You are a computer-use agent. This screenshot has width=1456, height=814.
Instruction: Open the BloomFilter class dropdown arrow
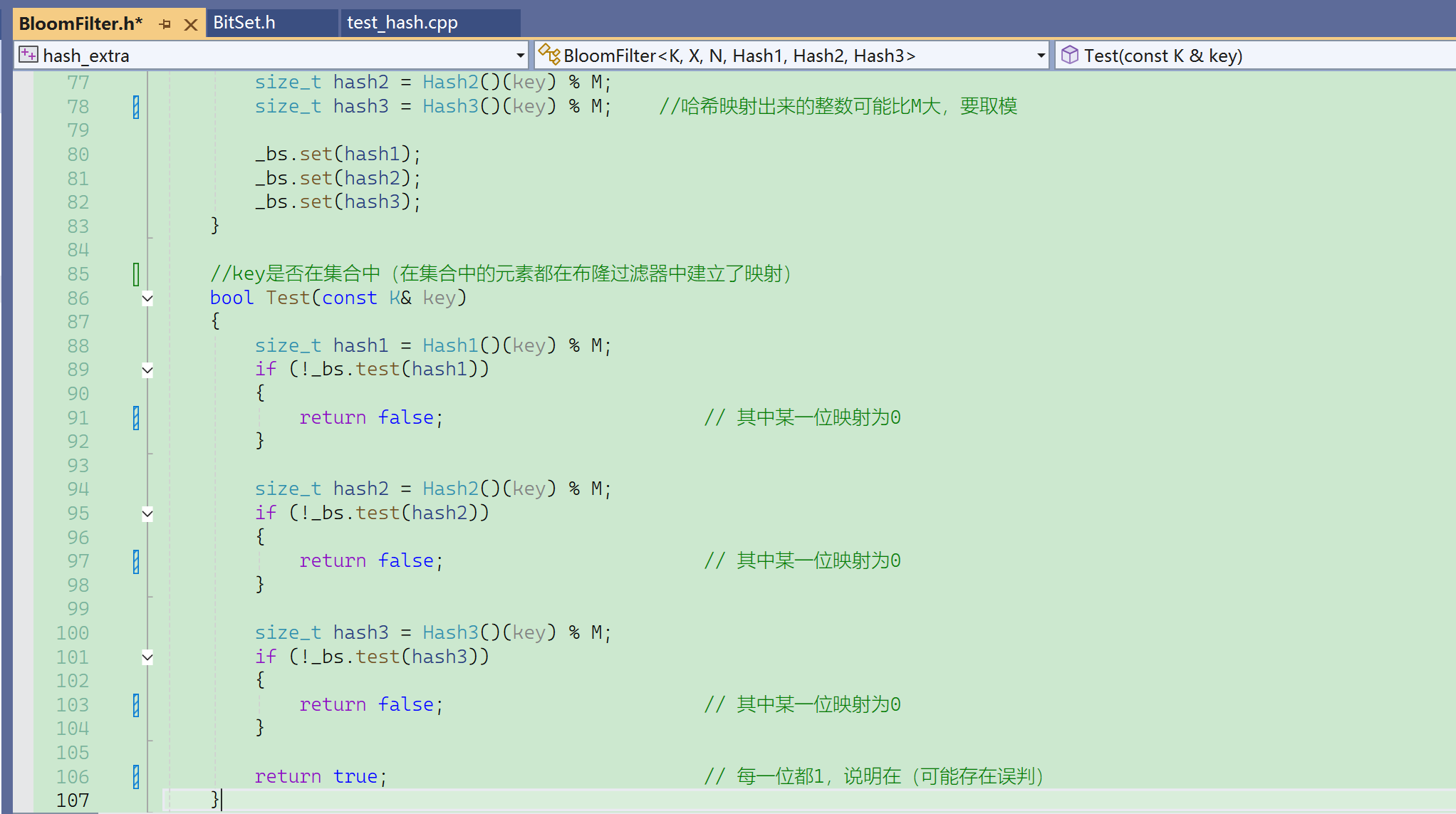tap(1041, 56)
